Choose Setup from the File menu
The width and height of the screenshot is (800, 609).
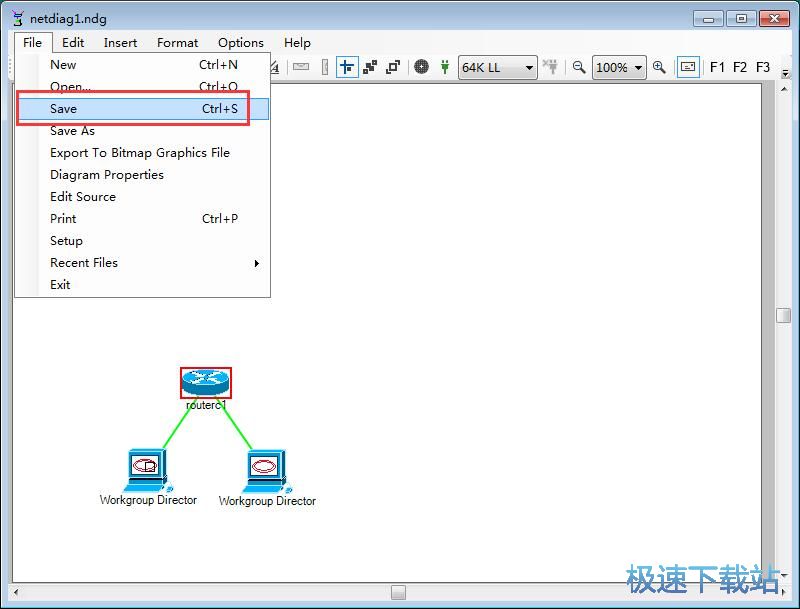142,240
